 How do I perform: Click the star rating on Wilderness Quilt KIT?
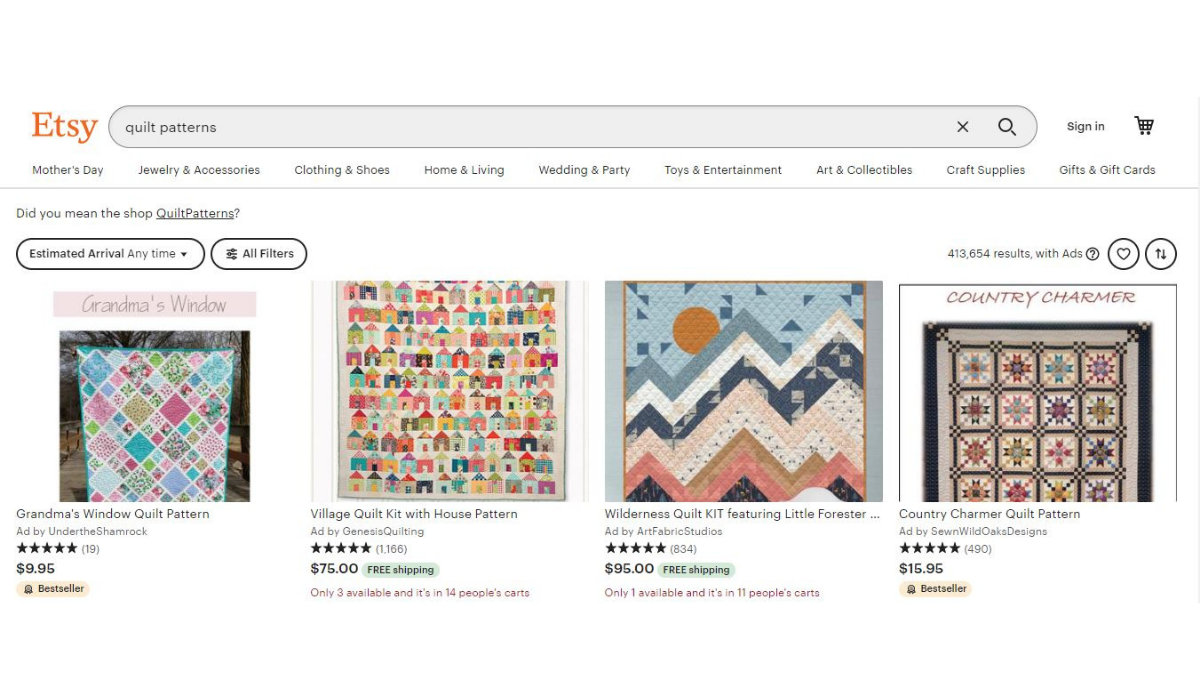(x=635, y=548)
